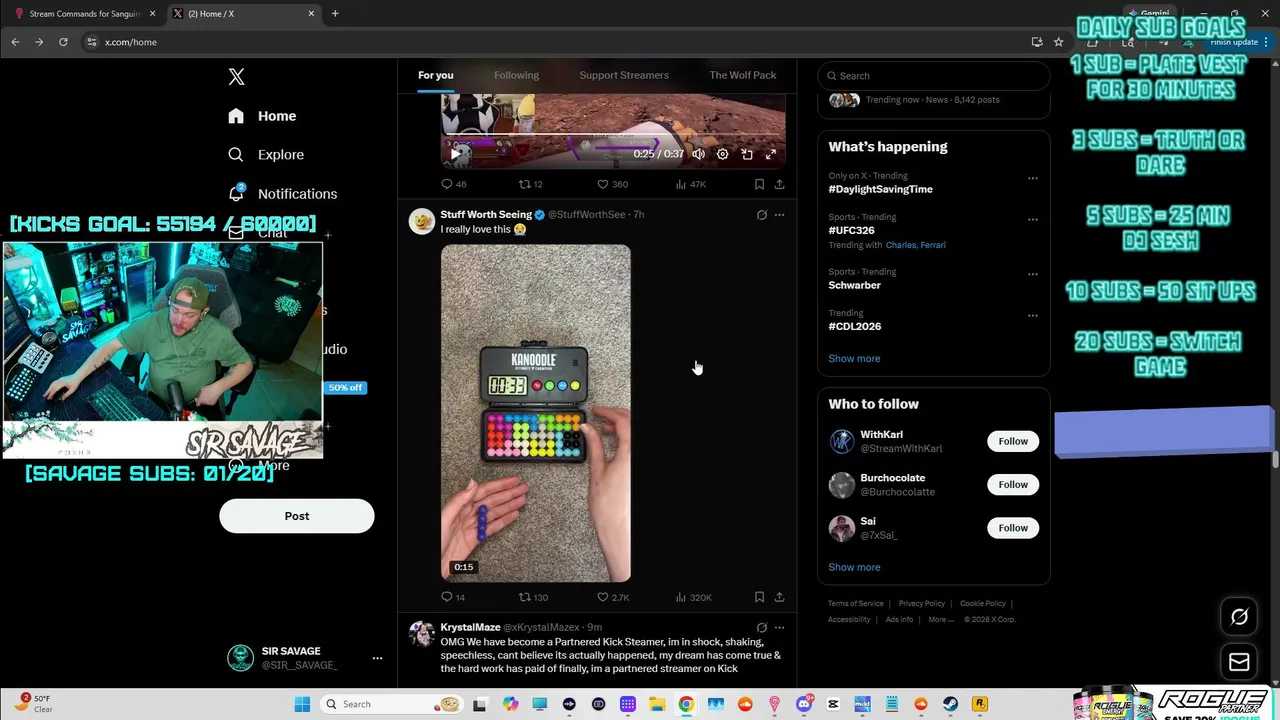Reply to the post with 46 comments
Image resolution: width=1280 pixels, height=720 pixels.
point(454,184)
